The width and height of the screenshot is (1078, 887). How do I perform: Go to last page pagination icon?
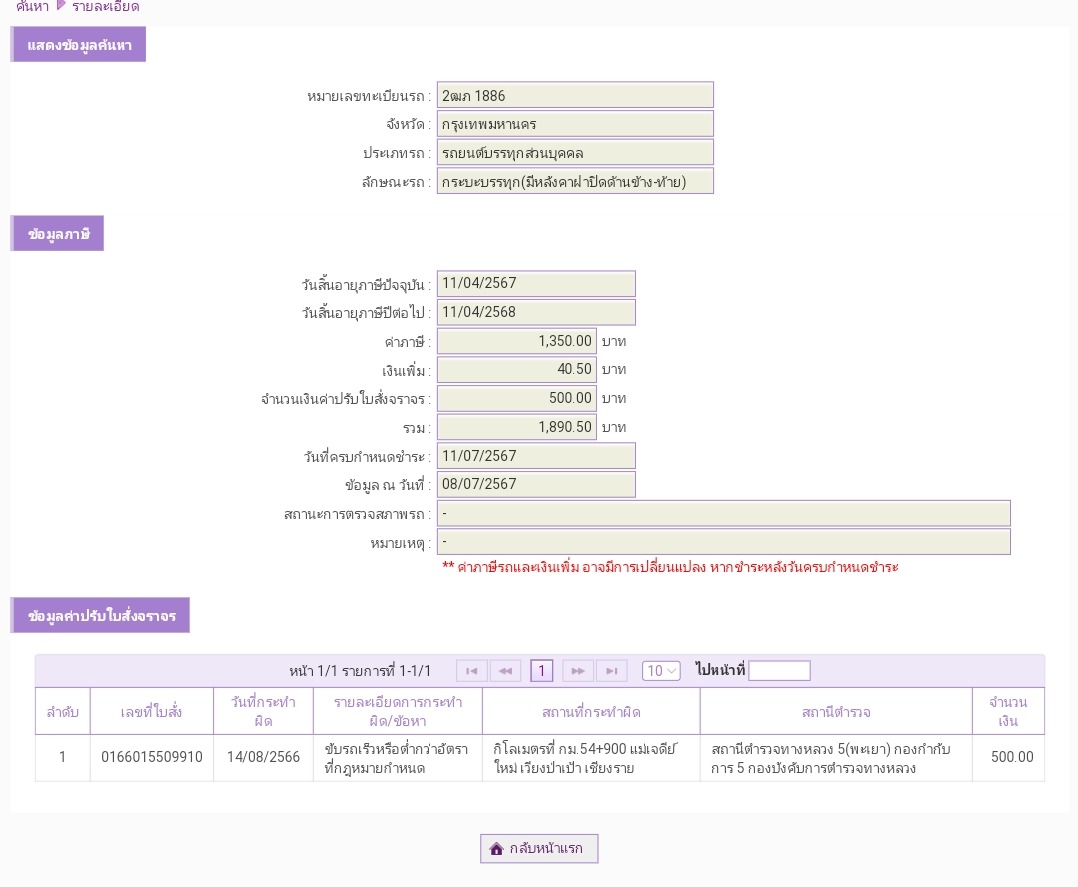(x=612, y=670)
